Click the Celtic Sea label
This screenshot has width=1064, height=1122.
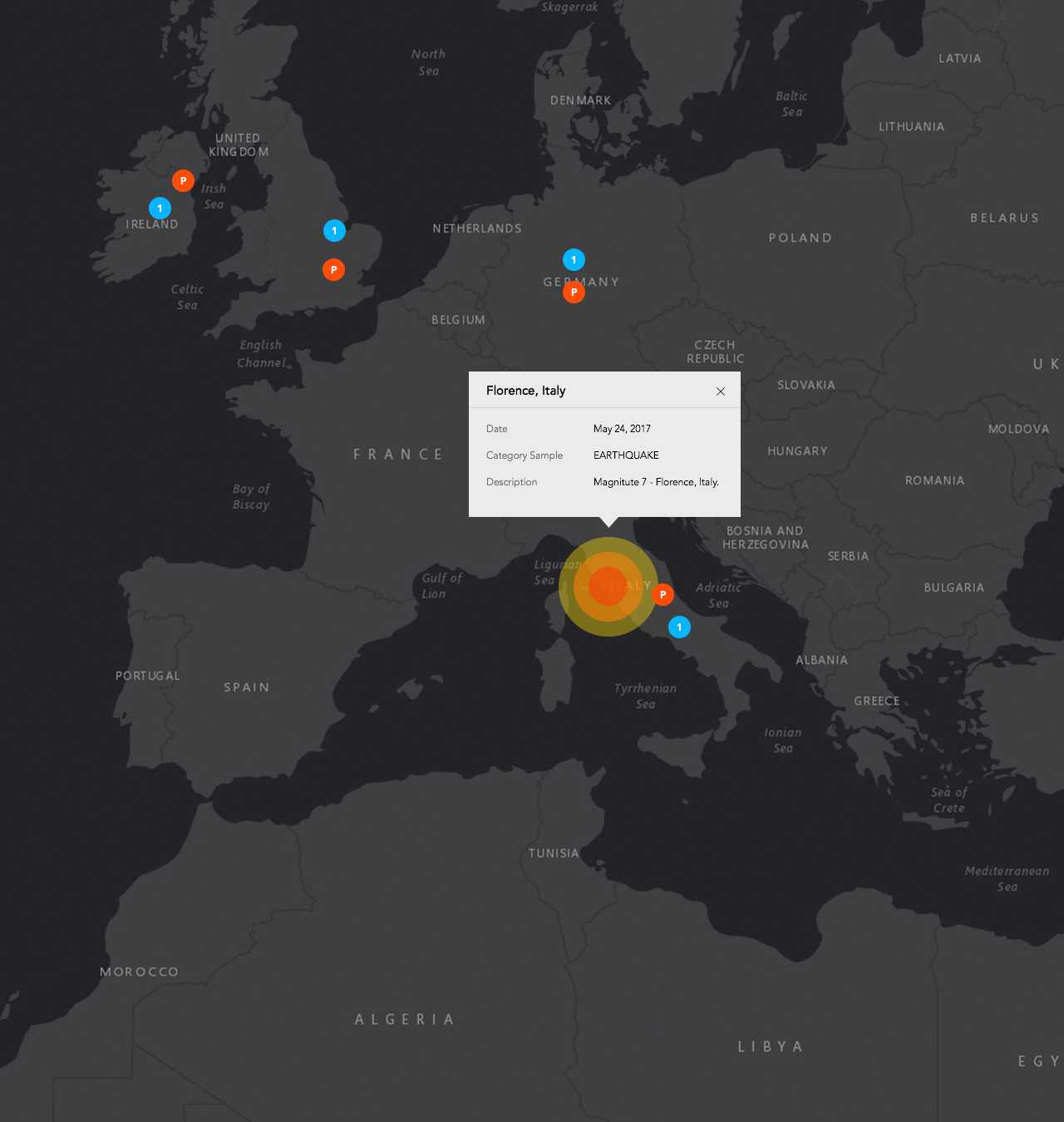tap(187, 298)
